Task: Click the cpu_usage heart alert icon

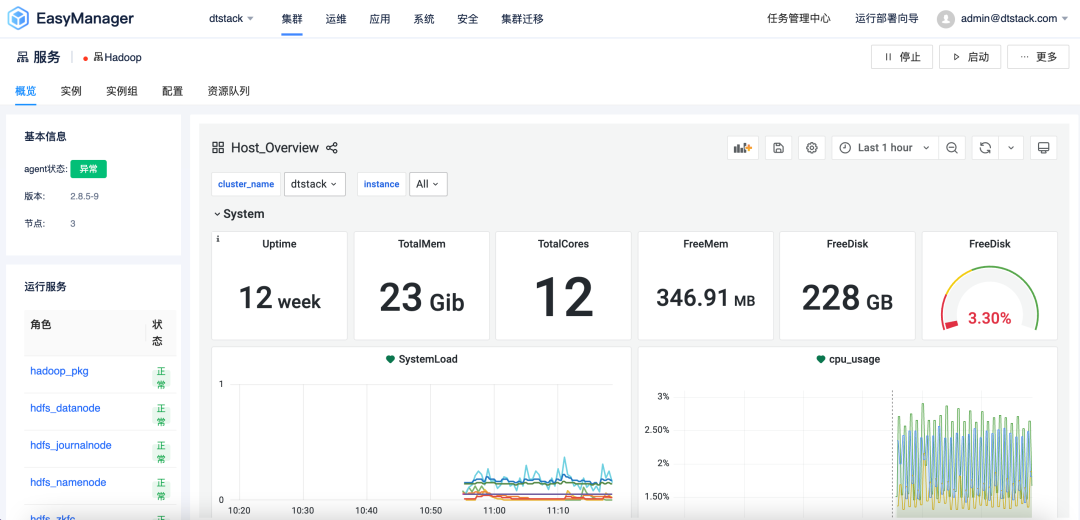Action: pyautogui.click(x=821, y=359)
